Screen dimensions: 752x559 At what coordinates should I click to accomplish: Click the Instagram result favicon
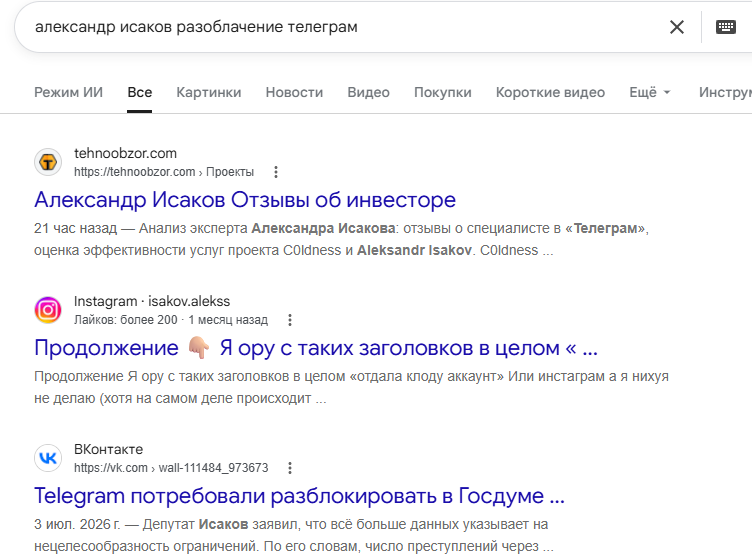coord(48,310)
